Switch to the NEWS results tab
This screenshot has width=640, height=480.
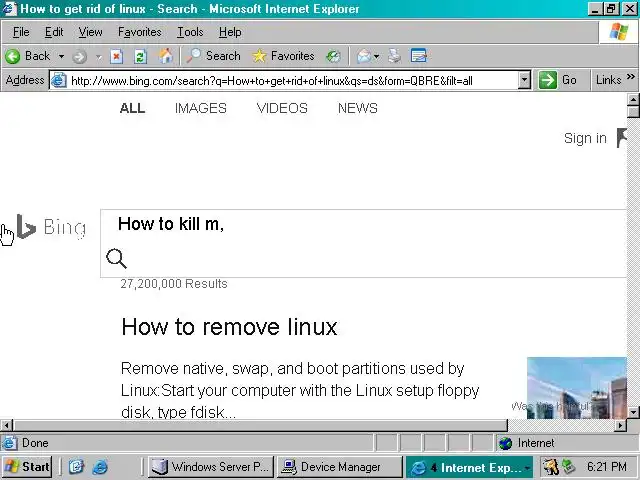[358, 108]
